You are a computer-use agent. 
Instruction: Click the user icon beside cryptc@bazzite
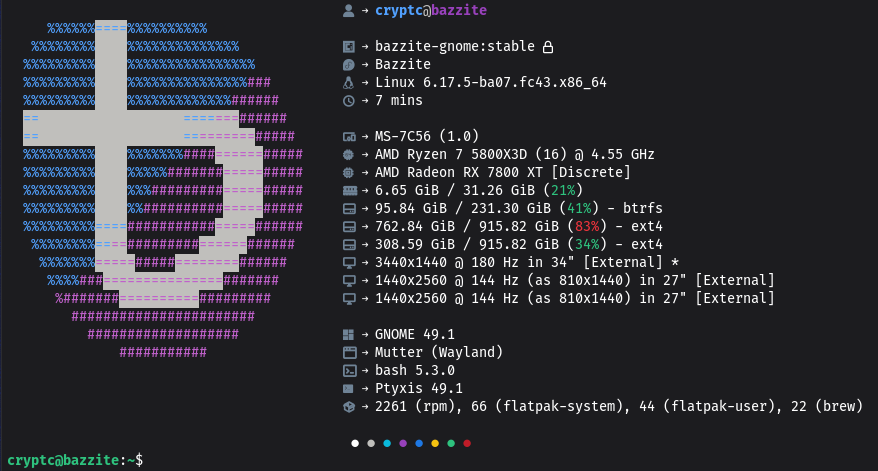(348, 11)
